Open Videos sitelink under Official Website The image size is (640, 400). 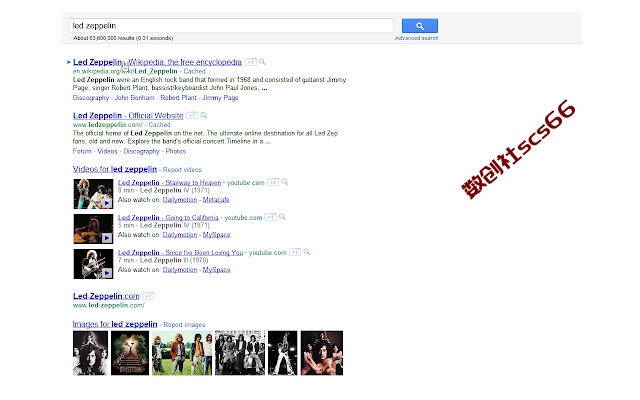tap(107, 151)
